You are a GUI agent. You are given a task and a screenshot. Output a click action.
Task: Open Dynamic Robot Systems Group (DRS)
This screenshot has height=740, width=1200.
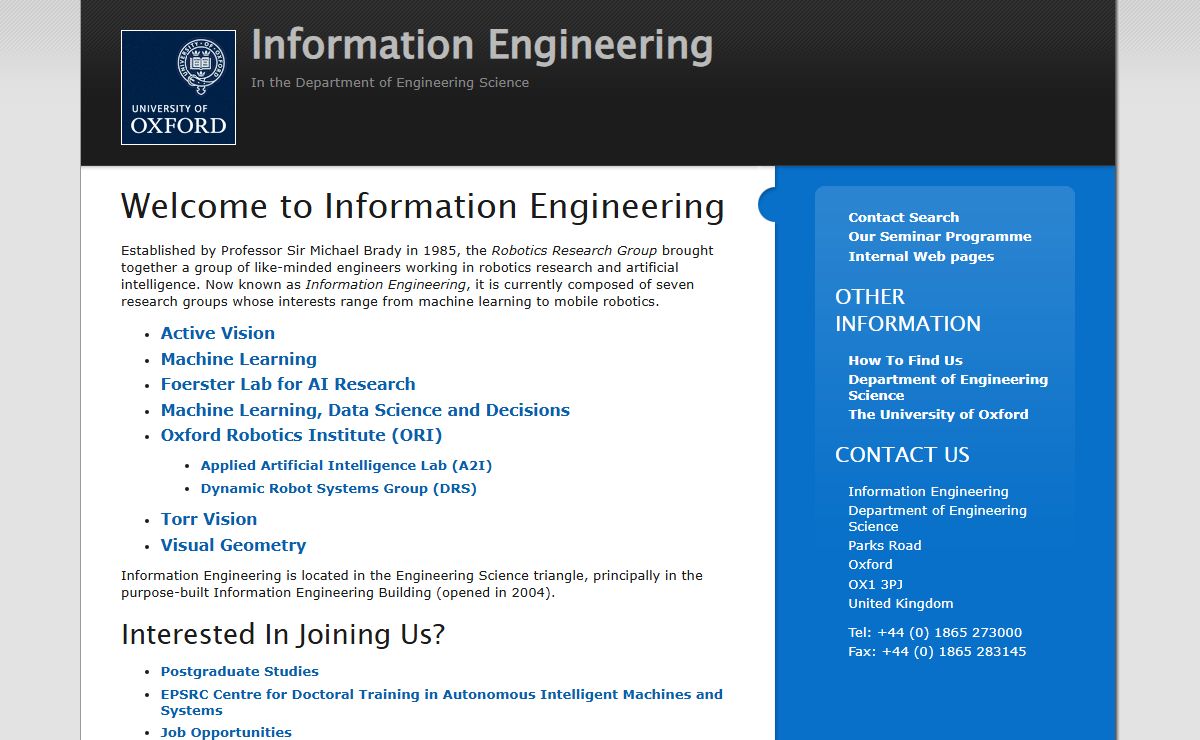(x=339, y=489)
